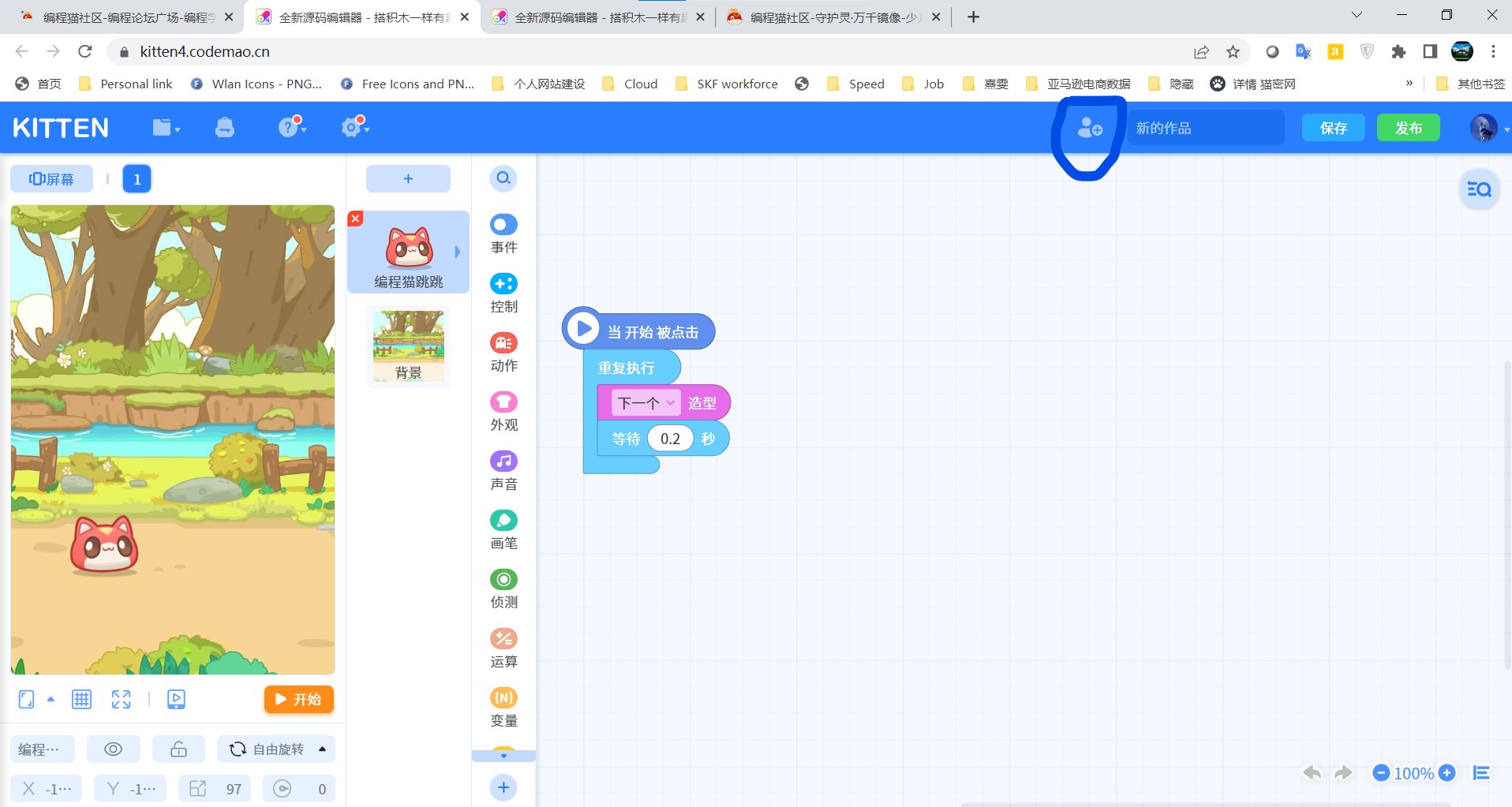Expand the stage size options arrow
This screenshot has width=1512, height=807.
(51, 699)
